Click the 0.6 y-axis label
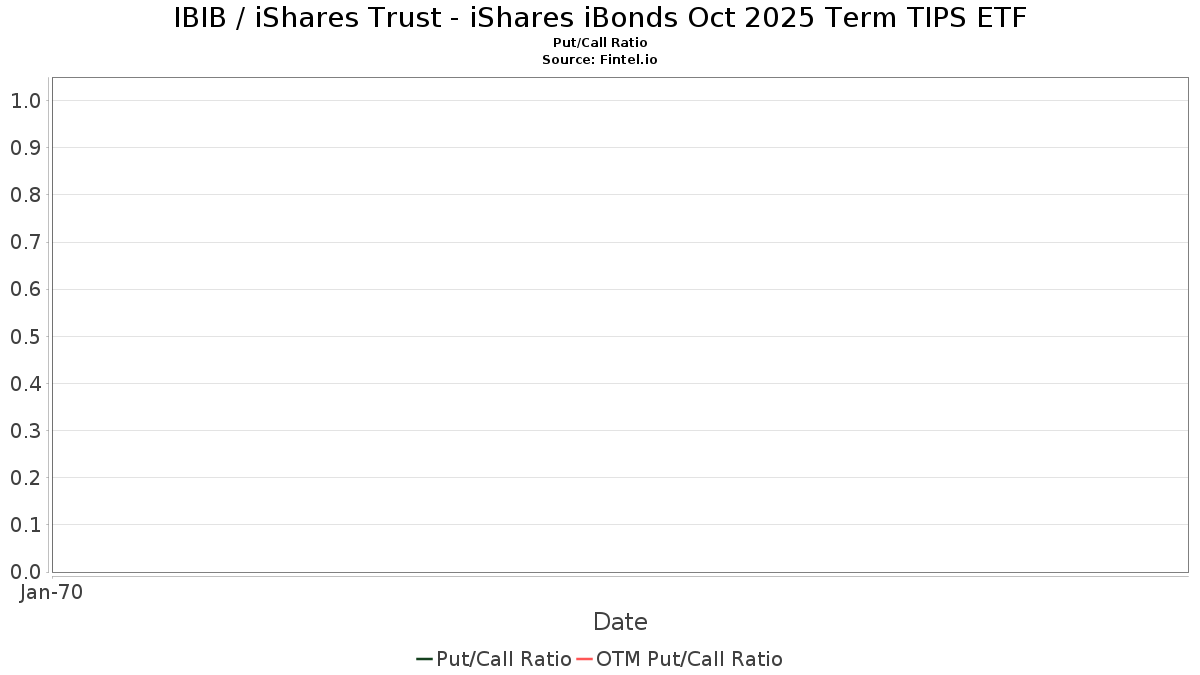 click(x=25, y=289)
